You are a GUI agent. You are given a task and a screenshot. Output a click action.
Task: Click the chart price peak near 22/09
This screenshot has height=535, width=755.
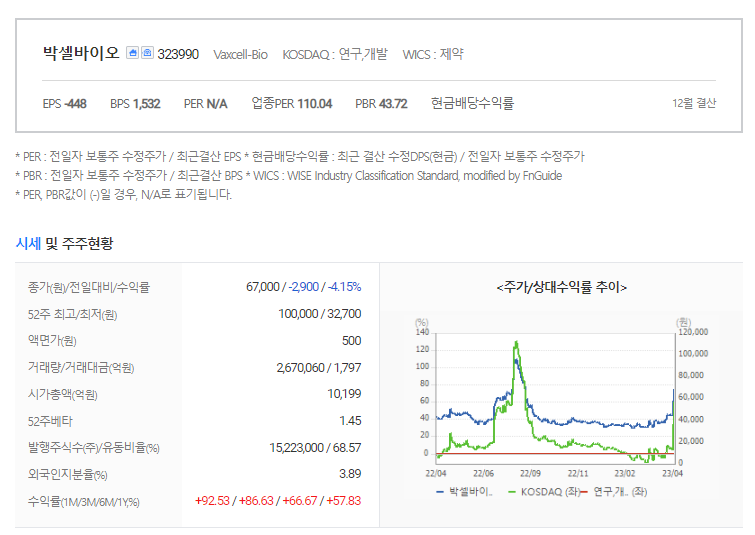pos(516,343)
